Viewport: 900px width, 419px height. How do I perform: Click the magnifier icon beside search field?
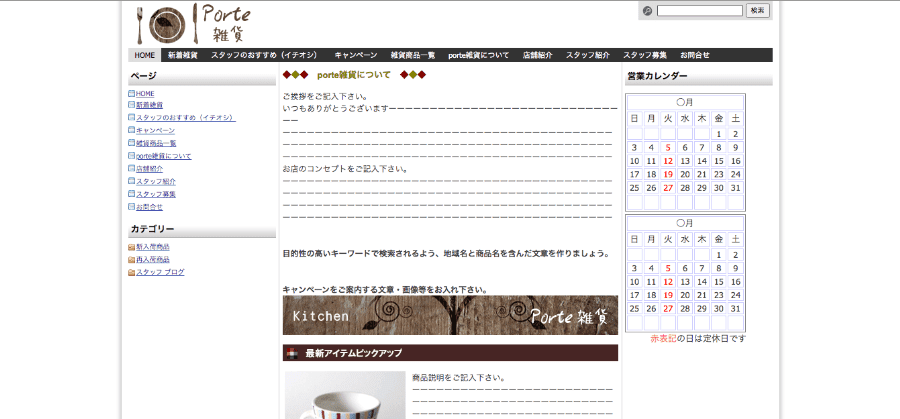coord(648,11)
